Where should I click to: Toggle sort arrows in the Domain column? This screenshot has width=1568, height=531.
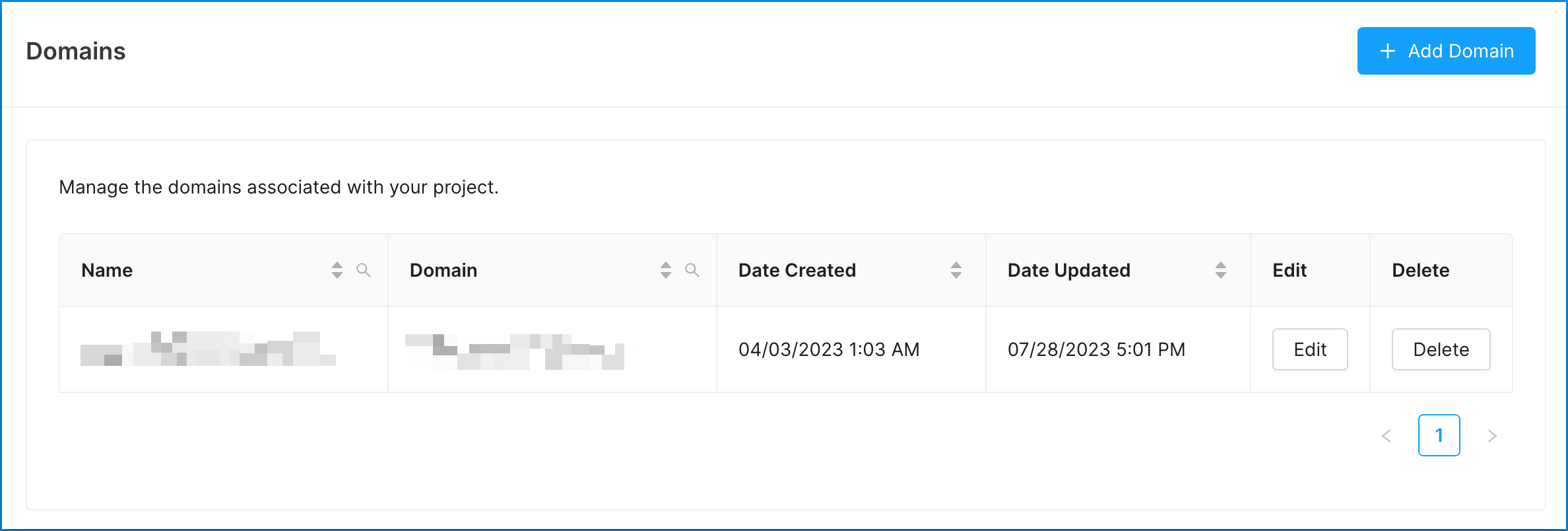pos(666,270)
